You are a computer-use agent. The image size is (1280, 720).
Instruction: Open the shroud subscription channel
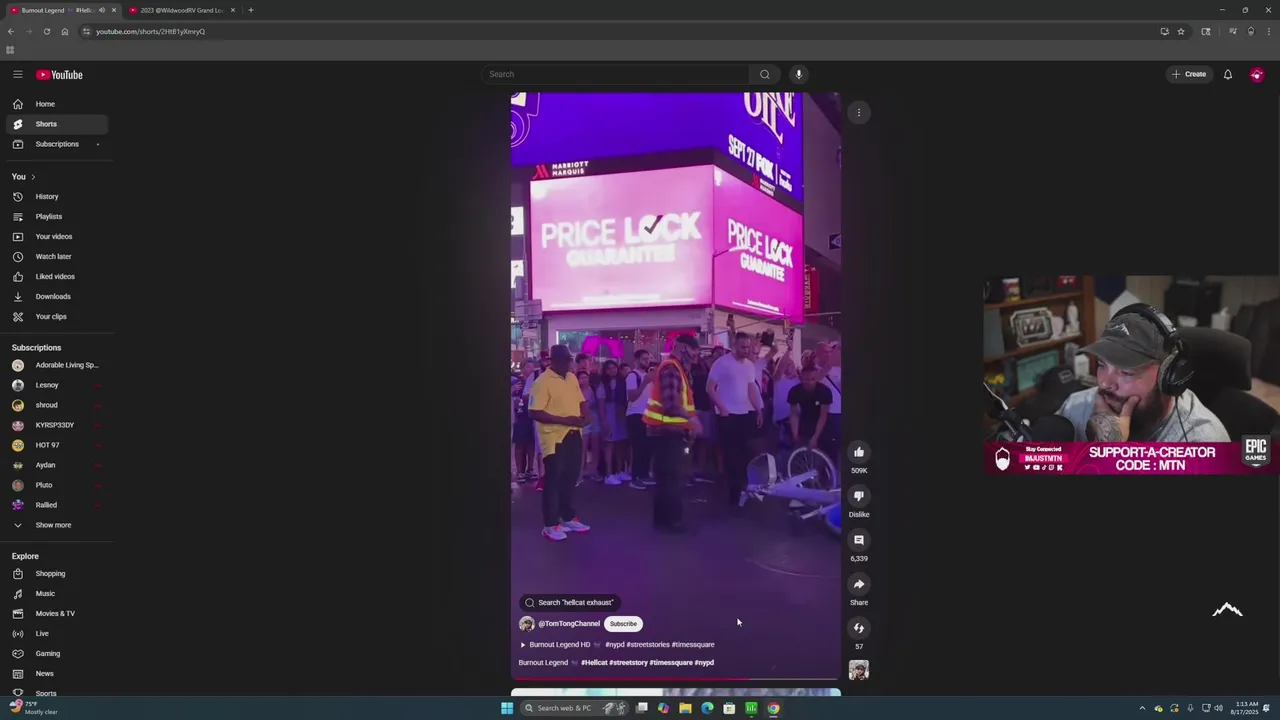tap(55, 405)
